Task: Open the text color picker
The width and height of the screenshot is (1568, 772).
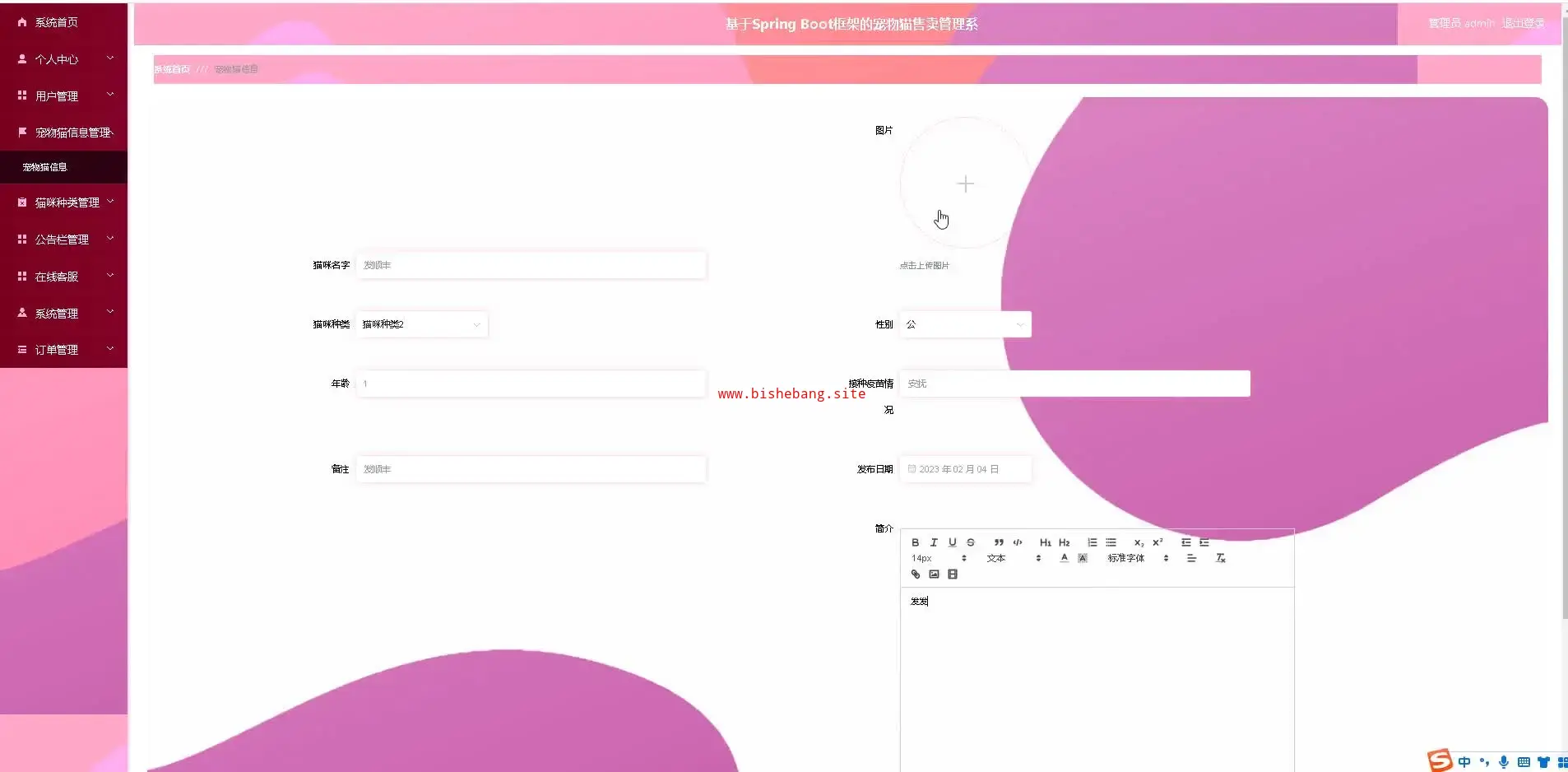Action: point(1064,558)
